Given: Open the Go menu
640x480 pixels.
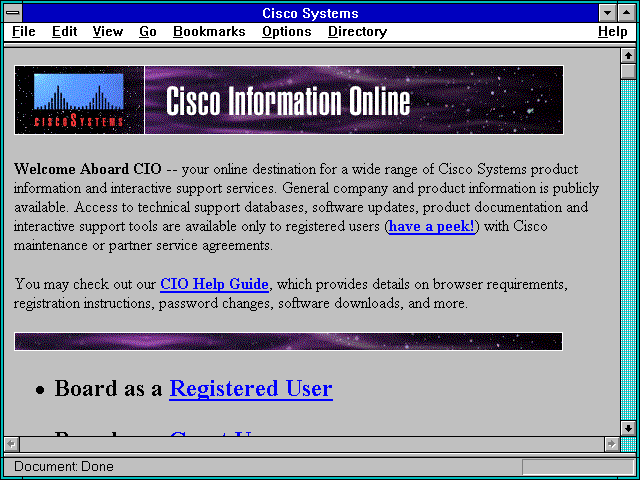Looking at the screenshot, I should click(x=147, y=32).
